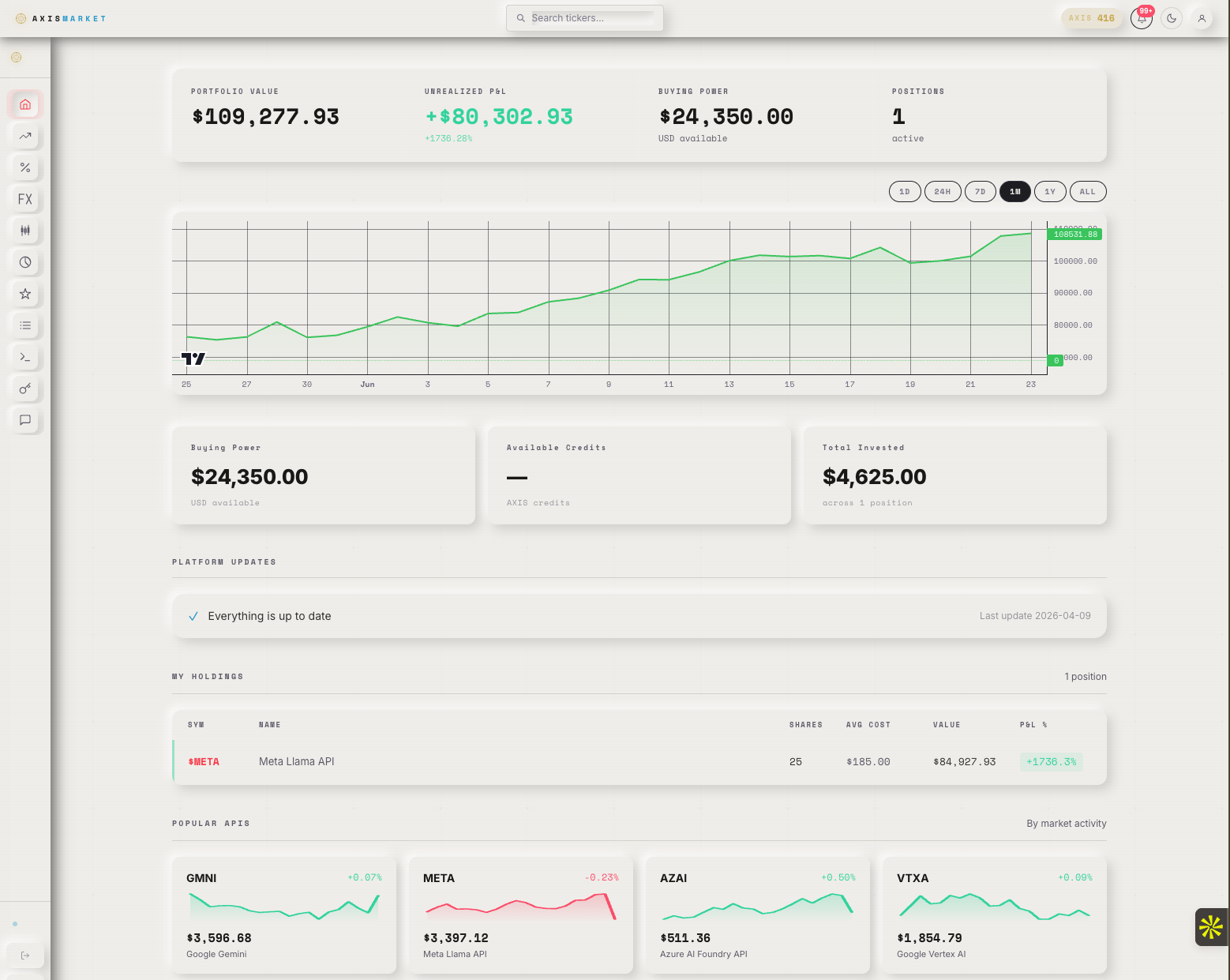Open the FX section in sidebar
1230x980 pixels.
25,199
